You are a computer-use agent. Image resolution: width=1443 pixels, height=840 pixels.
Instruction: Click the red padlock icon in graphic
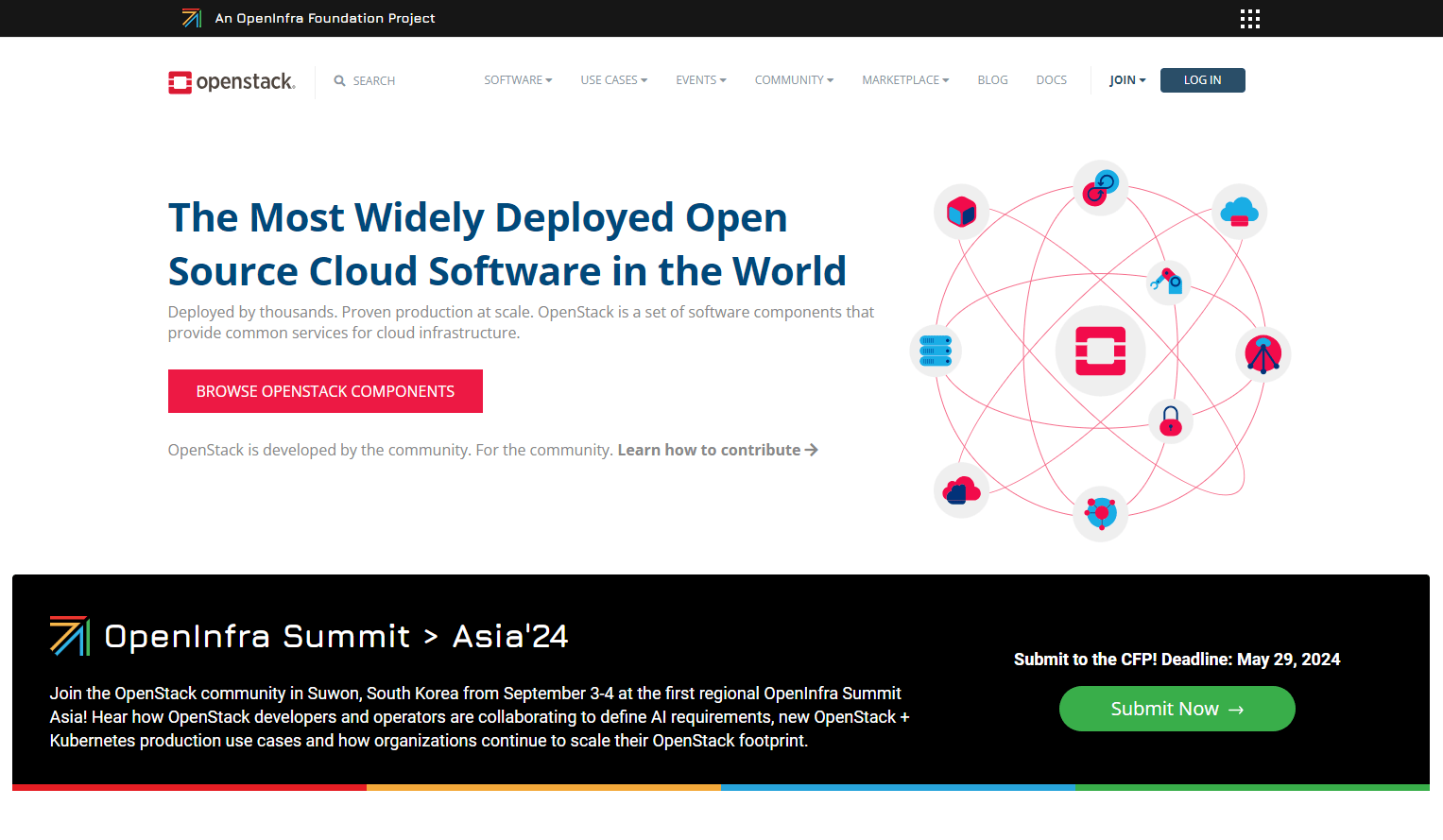point(1171,420)
